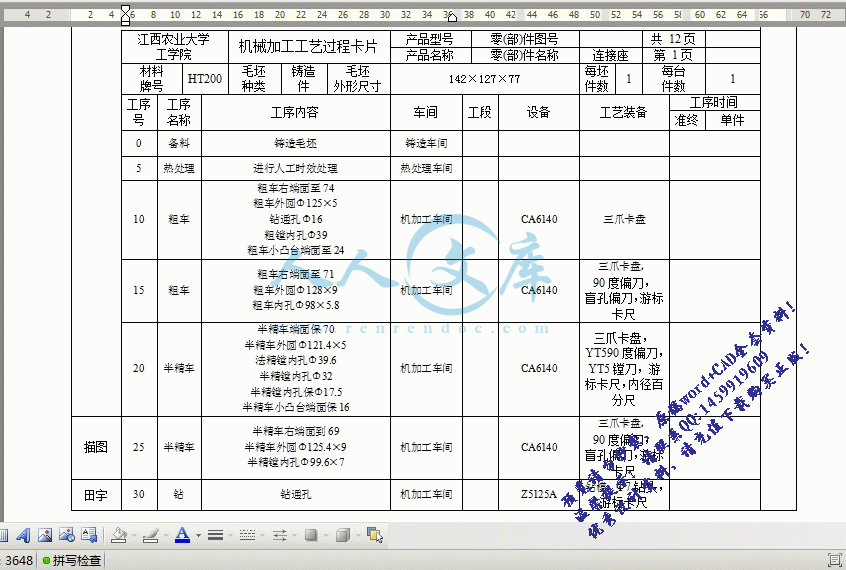The width and height of the screenshot is (846, 570).
Task: Click process number 20 cell
Action: pyautogui.click(x=139, y=368)
